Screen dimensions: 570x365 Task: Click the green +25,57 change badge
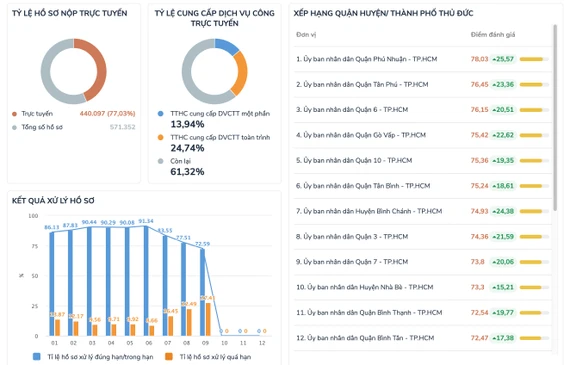[503, 59]
